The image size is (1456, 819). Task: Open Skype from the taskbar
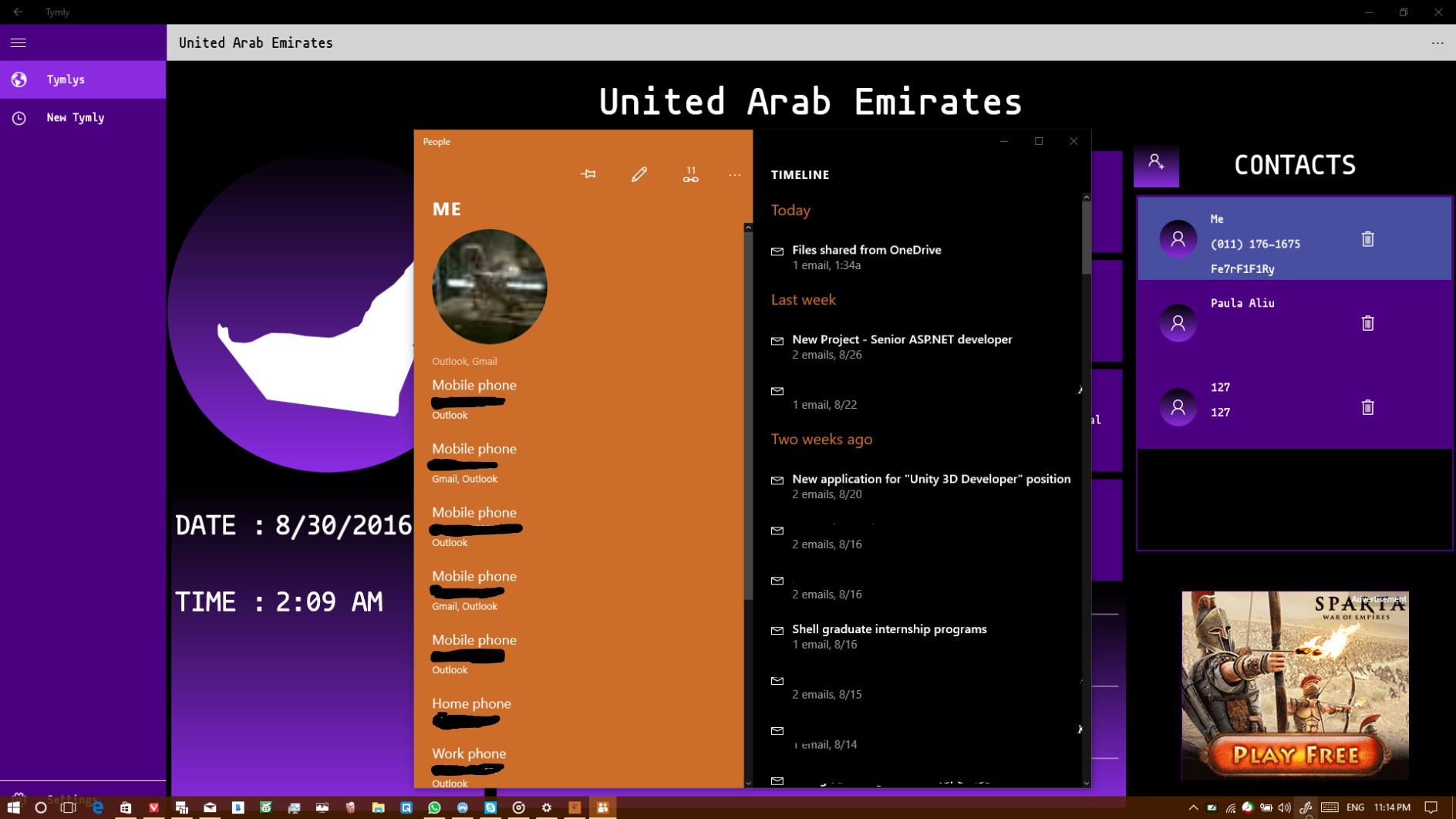(x=490, y=807)
